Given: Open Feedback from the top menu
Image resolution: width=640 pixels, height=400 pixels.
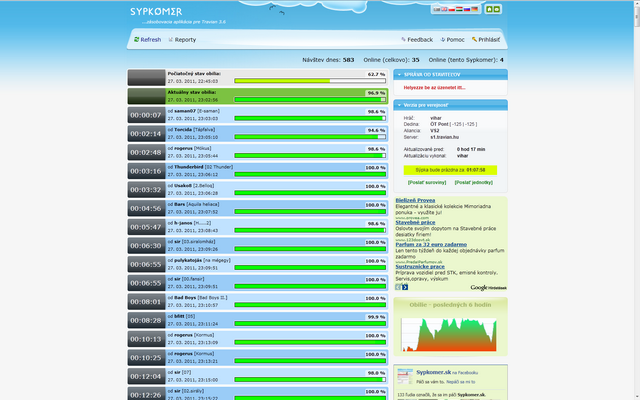Looking at the screenshot, I should tap(417, 40).
